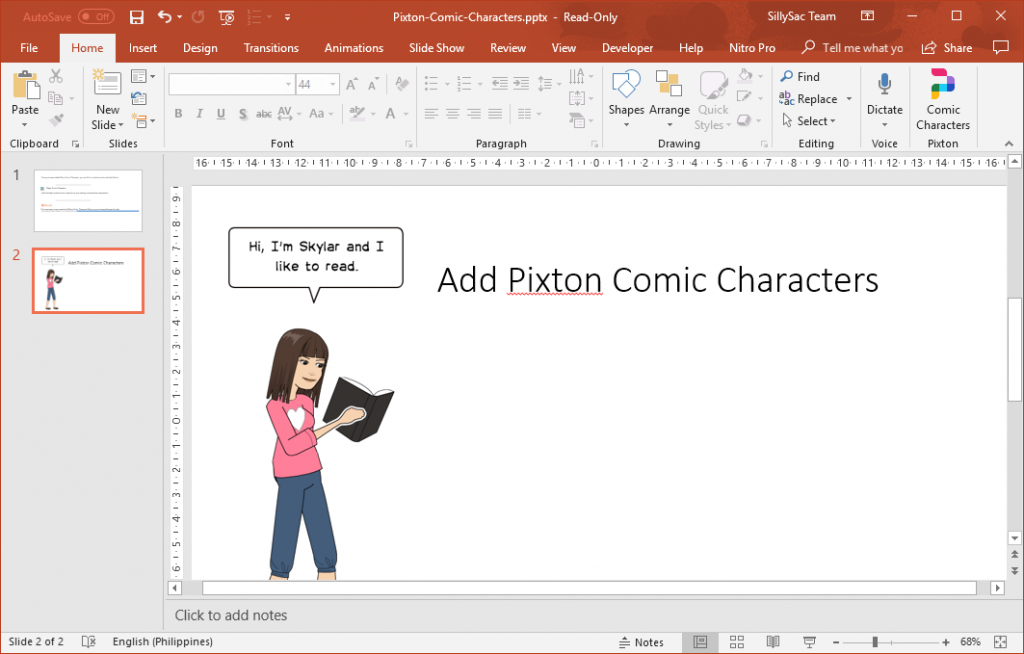The width and height of the screenshot is (1024, 654).
Task: Toggle italic formatting
Action: [x=198, y=113]
